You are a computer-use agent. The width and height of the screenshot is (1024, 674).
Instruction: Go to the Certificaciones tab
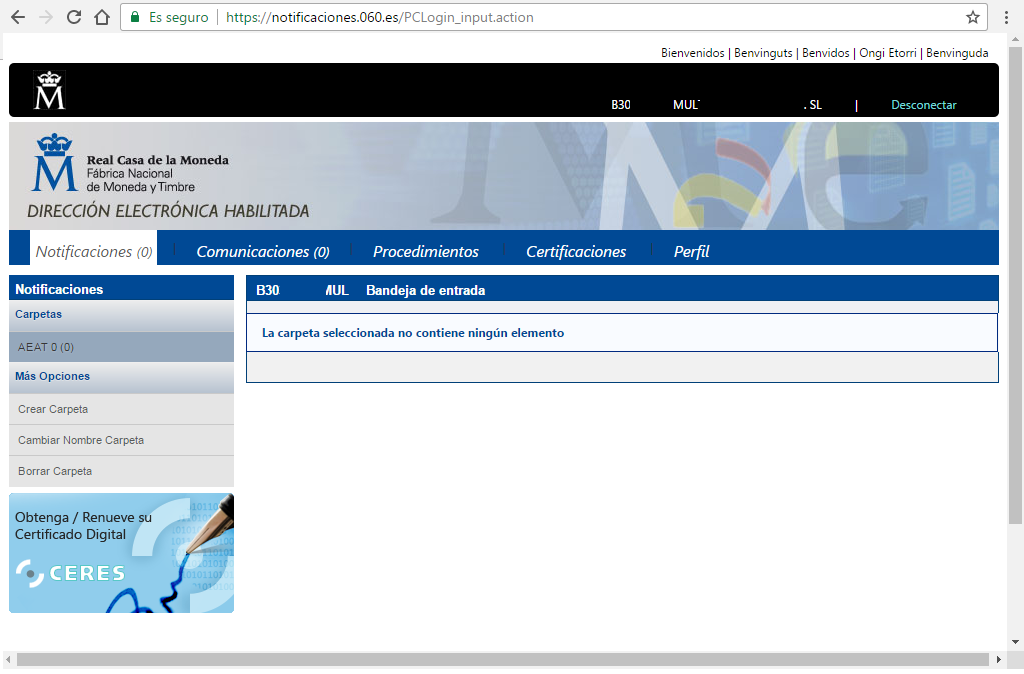[x=576, y=252]
